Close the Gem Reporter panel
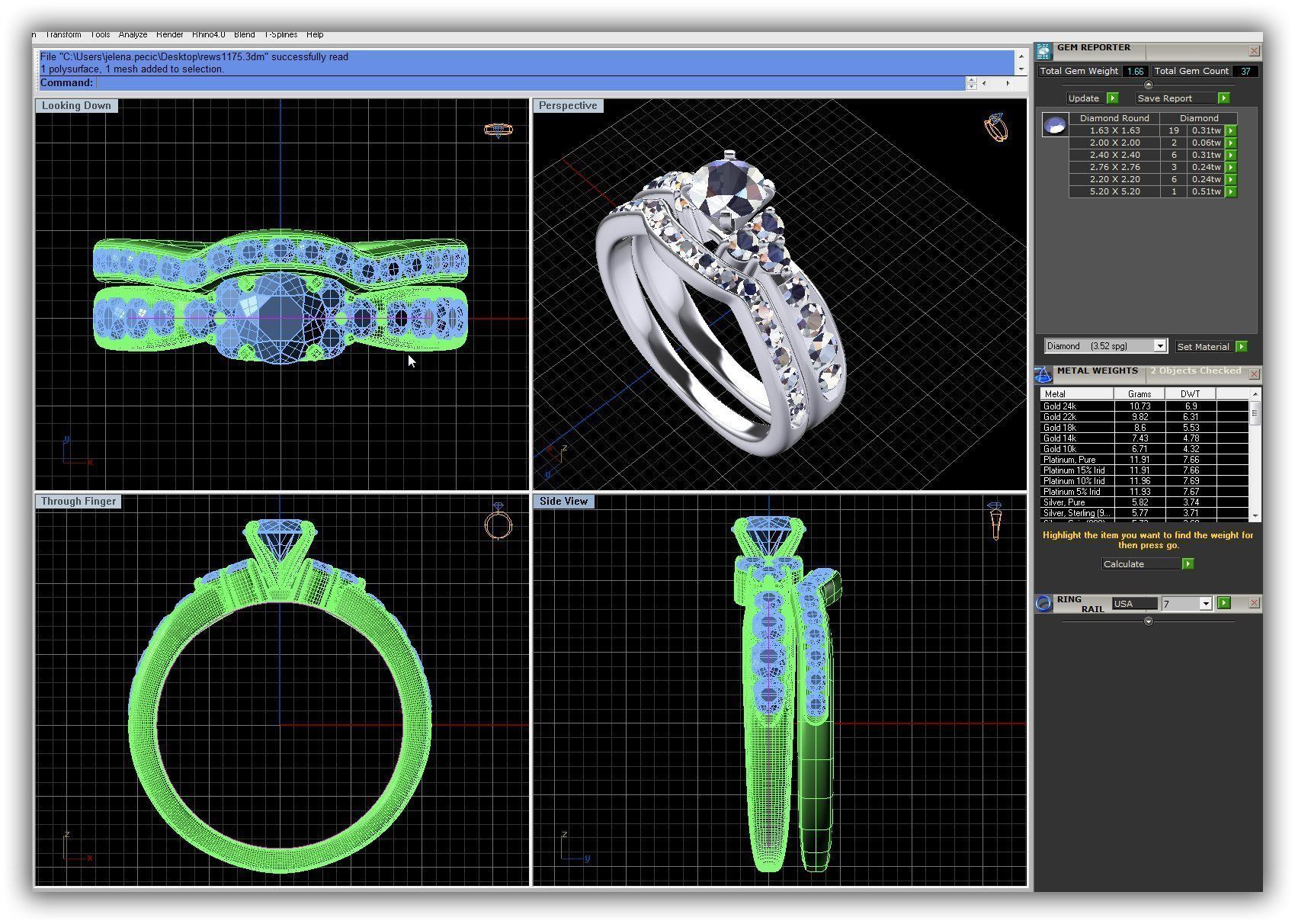1295x924 pixels. point(1254,51)
